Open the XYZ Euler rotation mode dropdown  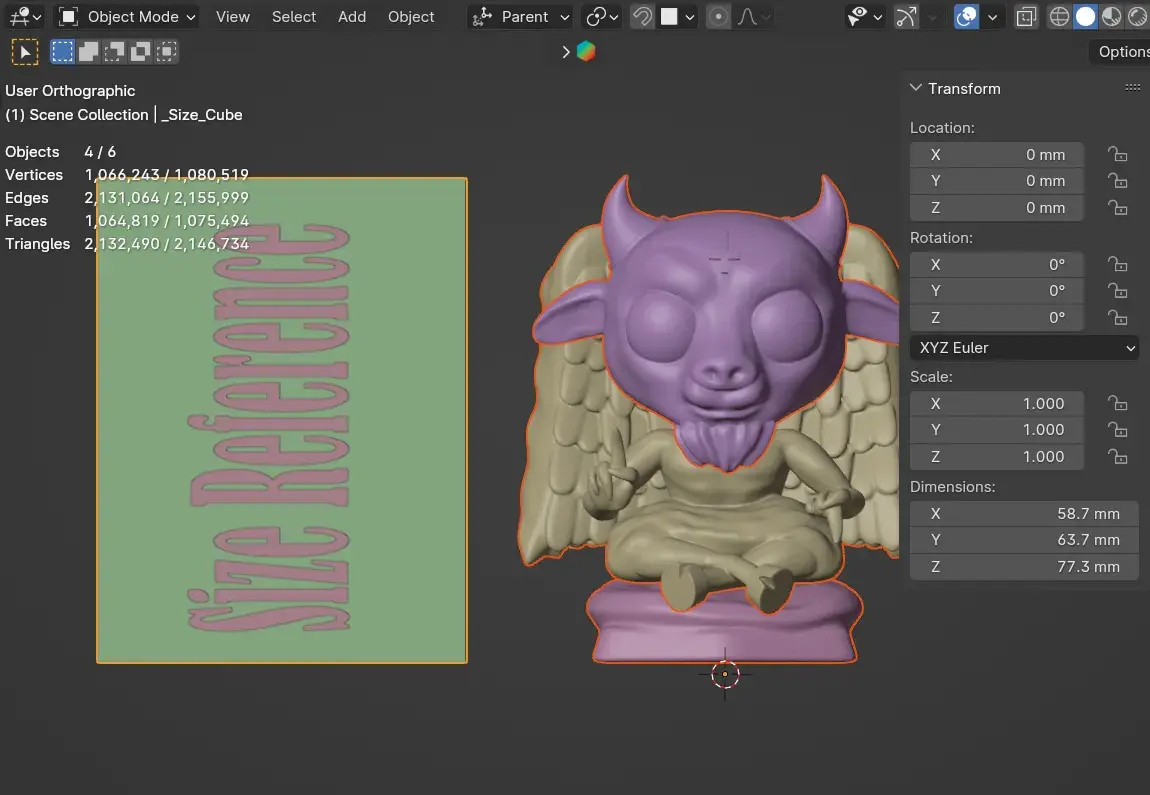[1024, 348]
